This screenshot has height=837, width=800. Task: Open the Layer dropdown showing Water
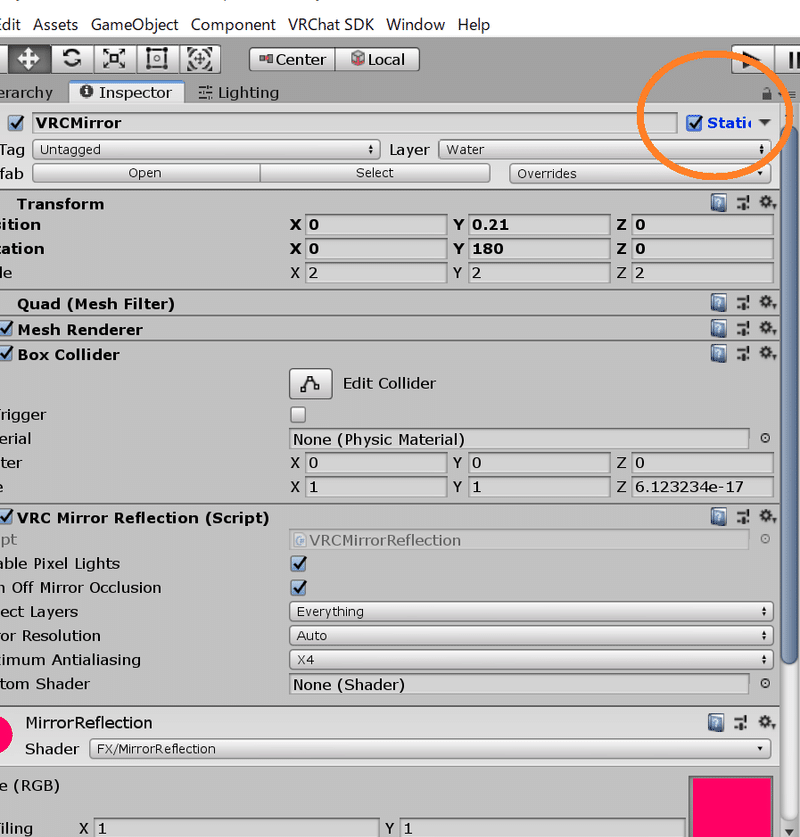point(605,149)
